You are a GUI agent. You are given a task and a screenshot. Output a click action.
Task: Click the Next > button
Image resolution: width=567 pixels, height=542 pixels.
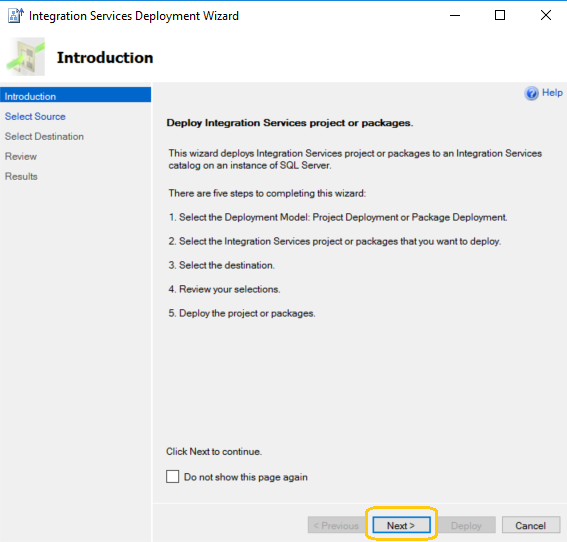coord(401,525)
